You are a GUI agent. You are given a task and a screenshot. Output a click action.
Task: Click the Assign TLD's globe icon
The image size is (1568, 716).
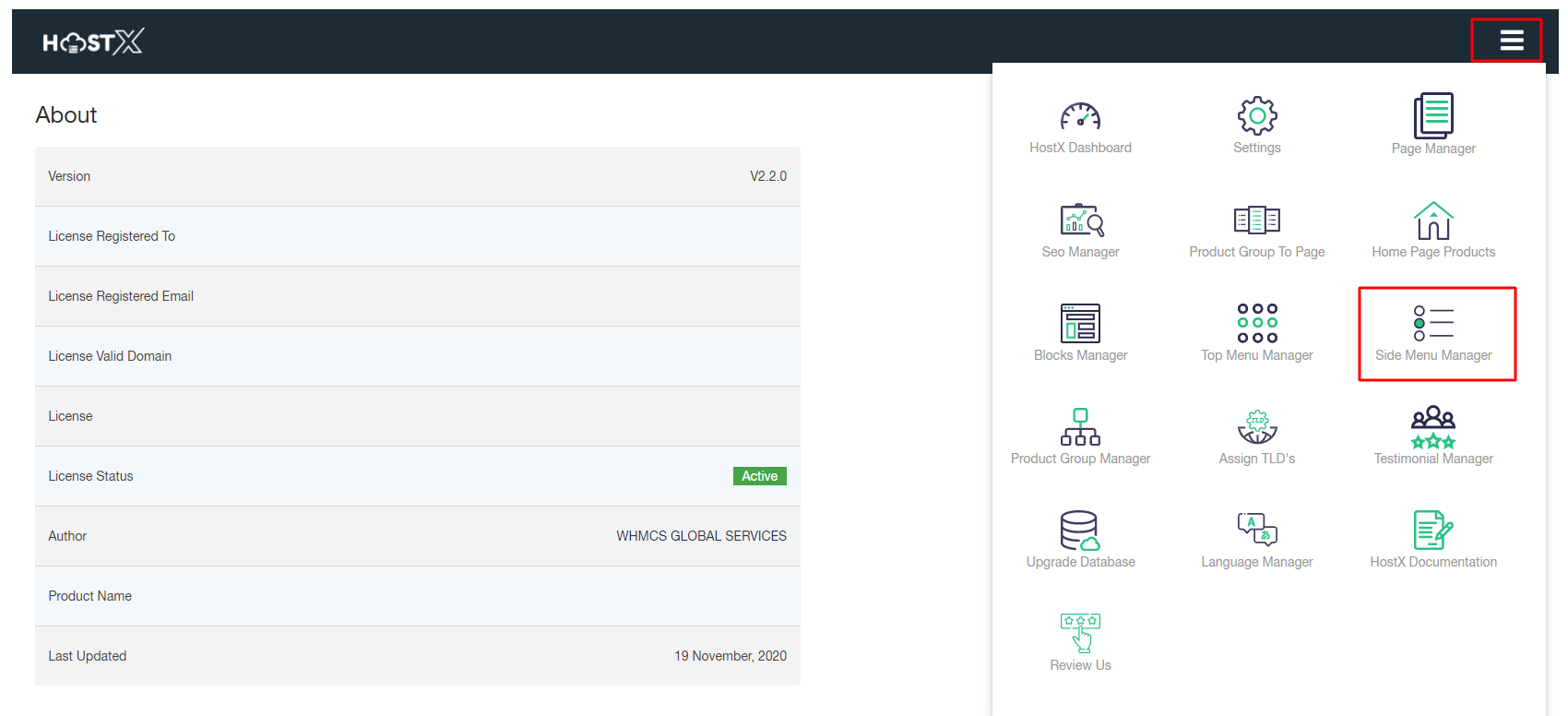coord(1256,427)
